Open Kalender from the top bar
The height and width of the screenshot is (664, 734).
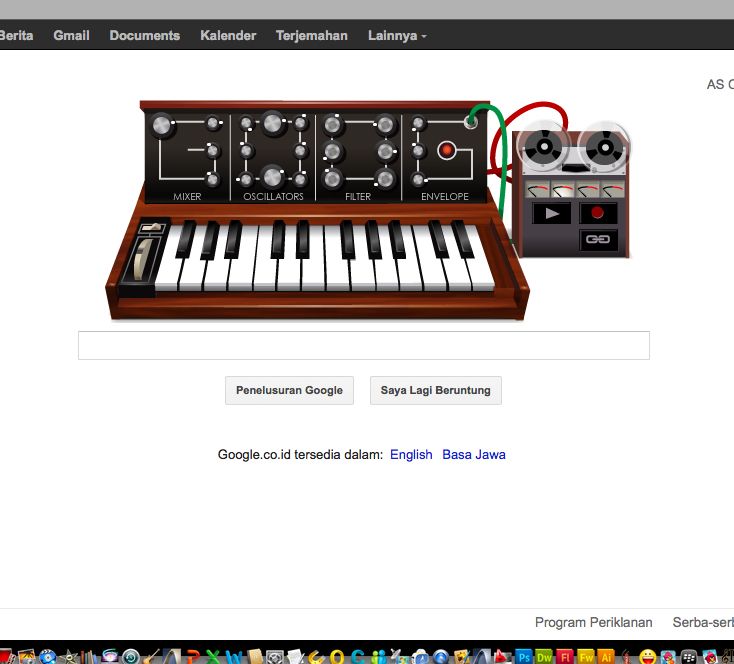[x=228, y=36]
